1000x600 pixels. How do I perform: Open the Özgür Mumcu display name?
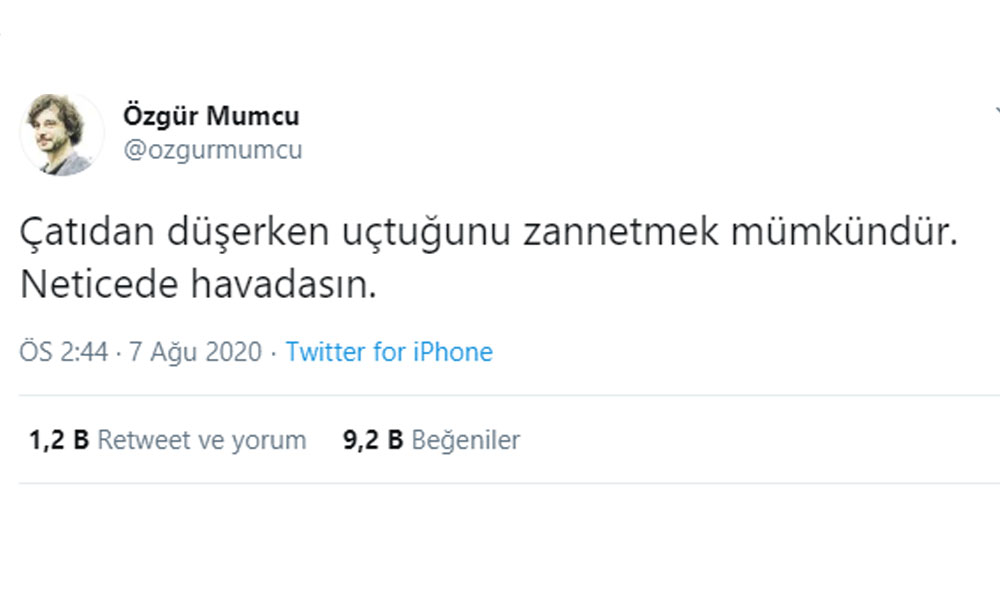pos(210,116)
